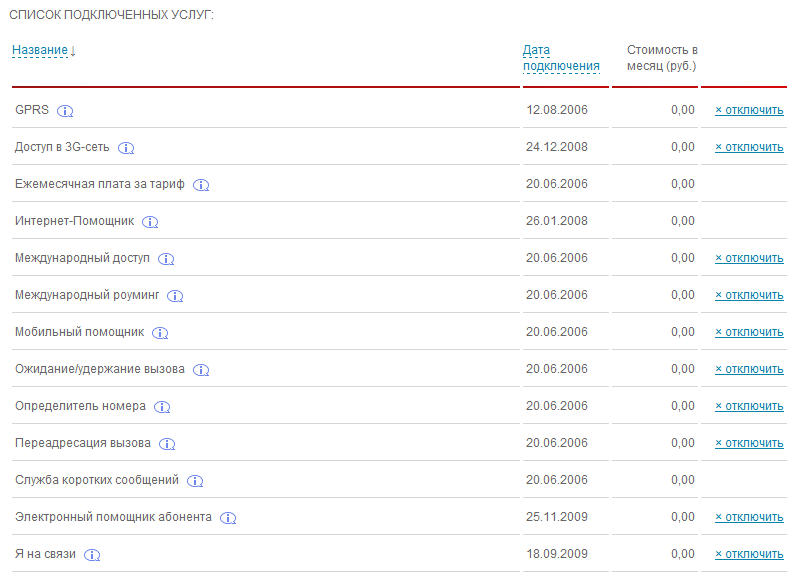Click отключить for Доступ в 3G-сеть

[749, 147]
